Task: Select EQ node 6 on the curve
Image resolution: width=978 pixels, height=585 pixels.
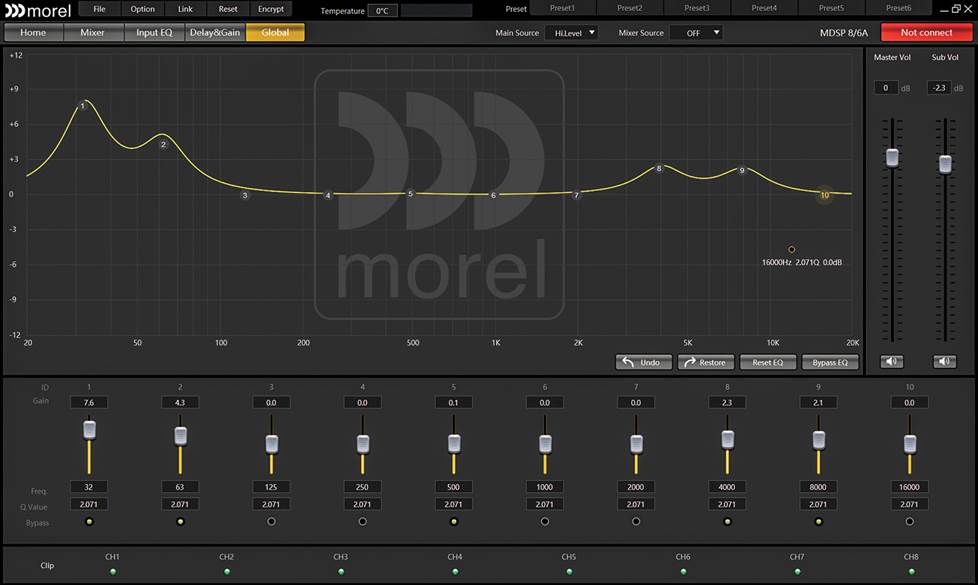Action: click(493, 195)
